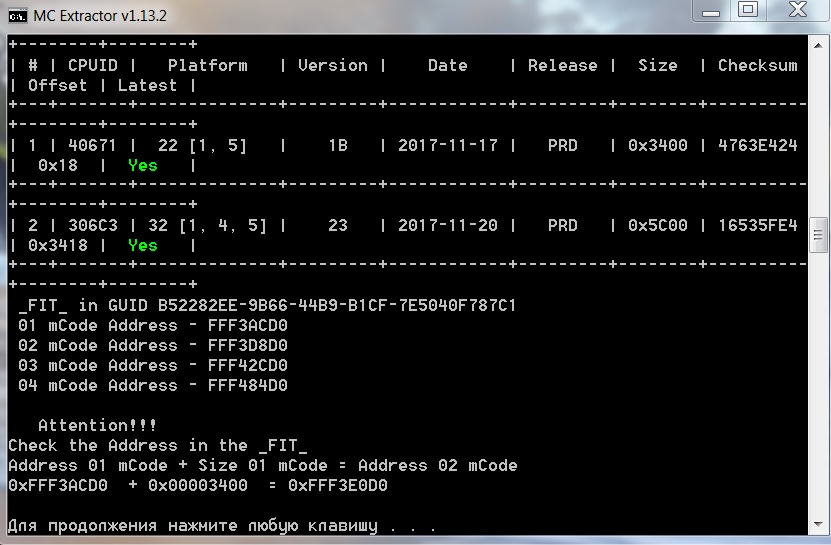Click 'Check the Address in the _FIT_' line
The width and height of the screenshot is (831, 545).
157,445
